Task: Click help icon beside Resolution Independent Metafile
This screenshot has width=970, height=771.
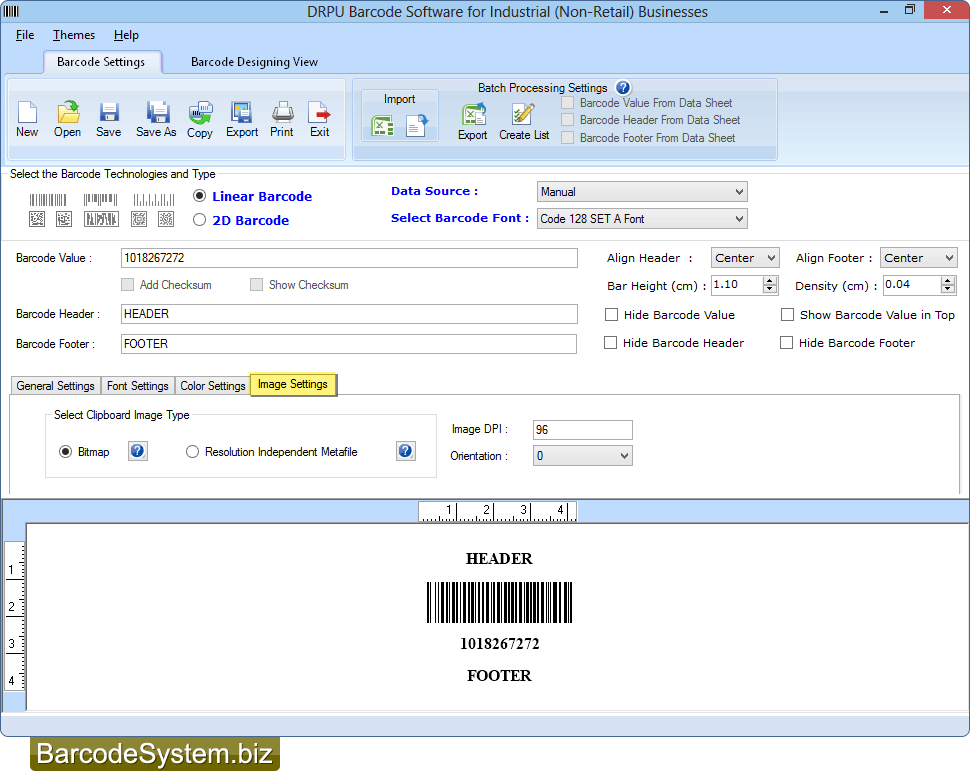Action: pos(405,451)
